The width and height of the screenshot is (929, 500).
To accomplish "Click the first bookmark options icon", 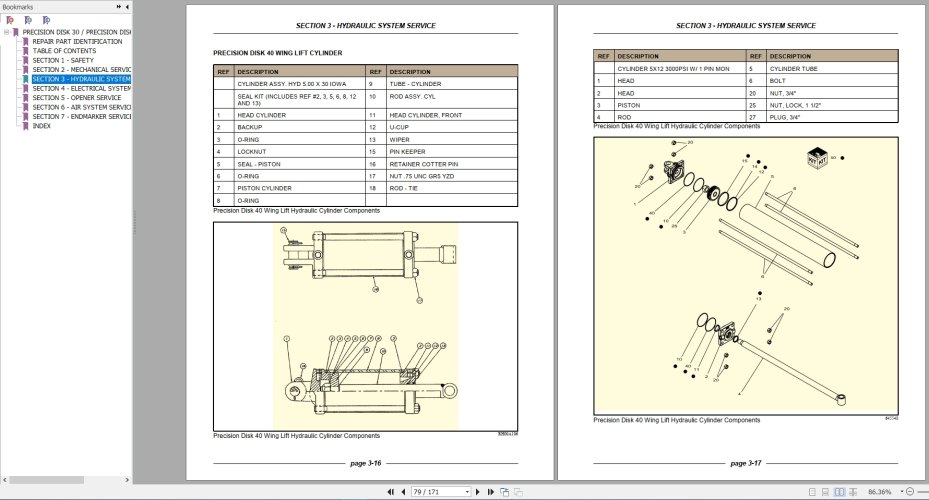I will click(9, 20).
